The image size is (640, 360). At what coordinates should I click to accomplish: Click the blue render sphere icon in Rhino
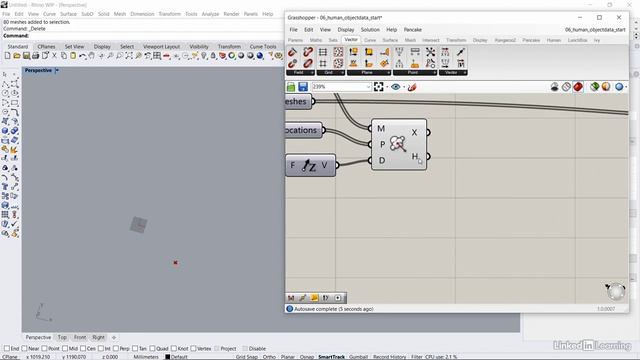tap(260, 56)
